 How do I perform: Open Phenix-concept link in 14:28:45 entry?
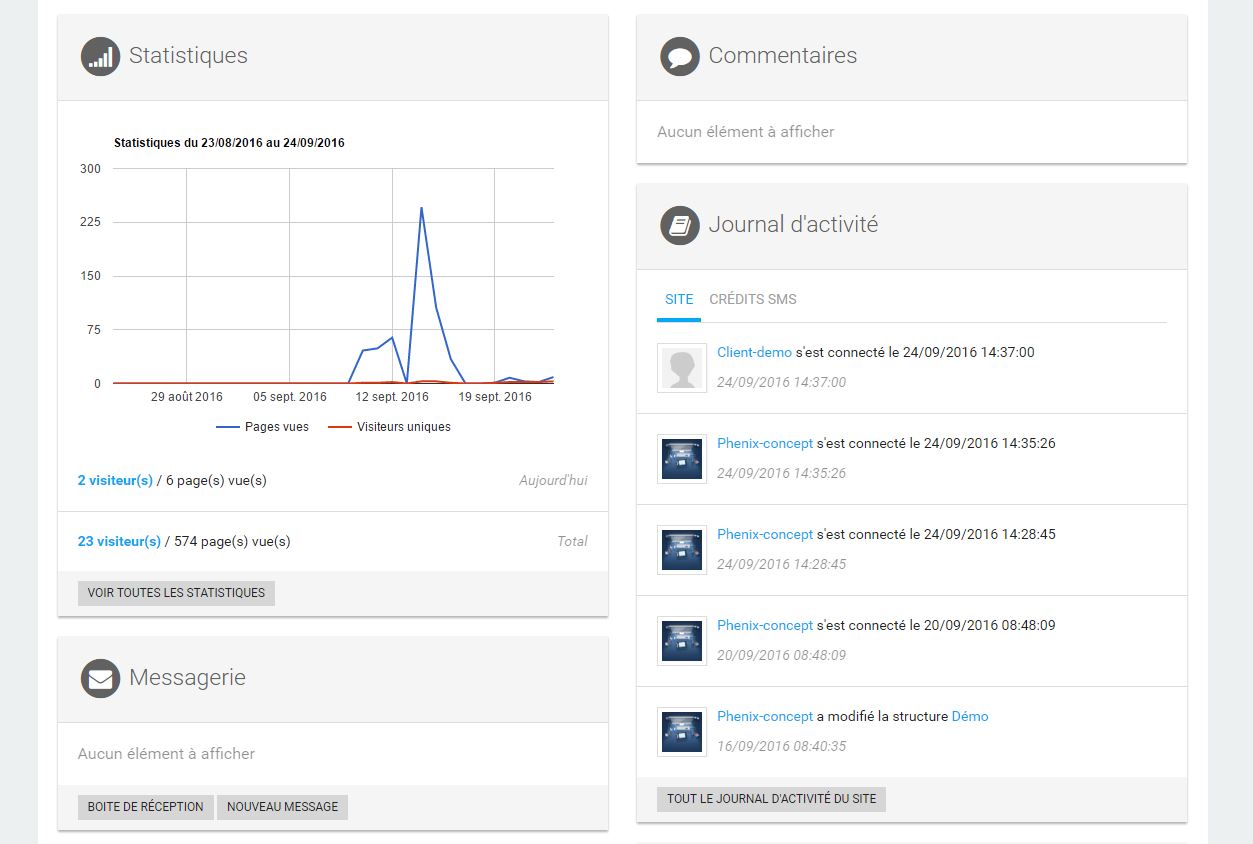[765, 534]
